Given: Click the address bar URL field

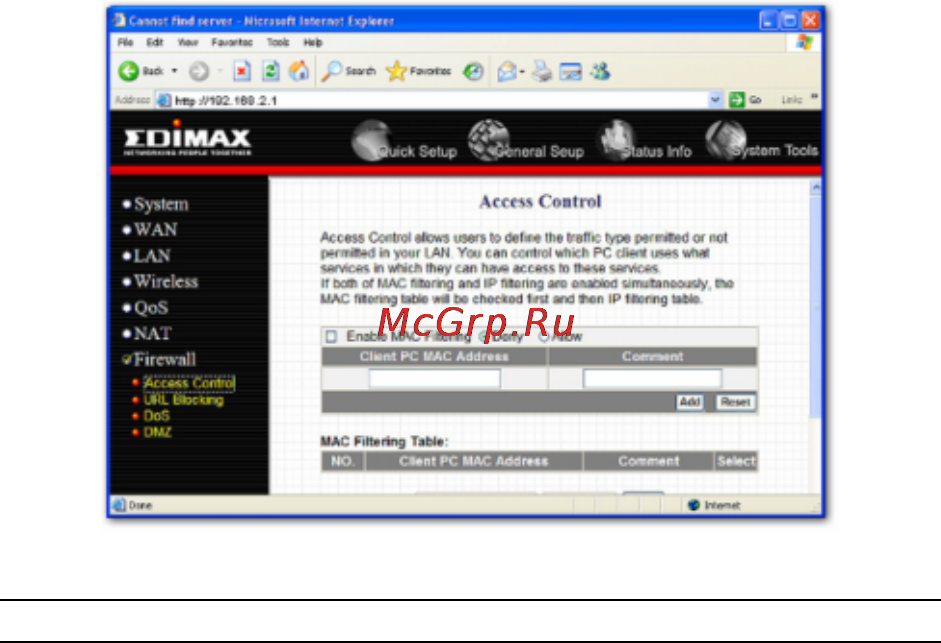Looking at the screenshot, I should (432, 100).
